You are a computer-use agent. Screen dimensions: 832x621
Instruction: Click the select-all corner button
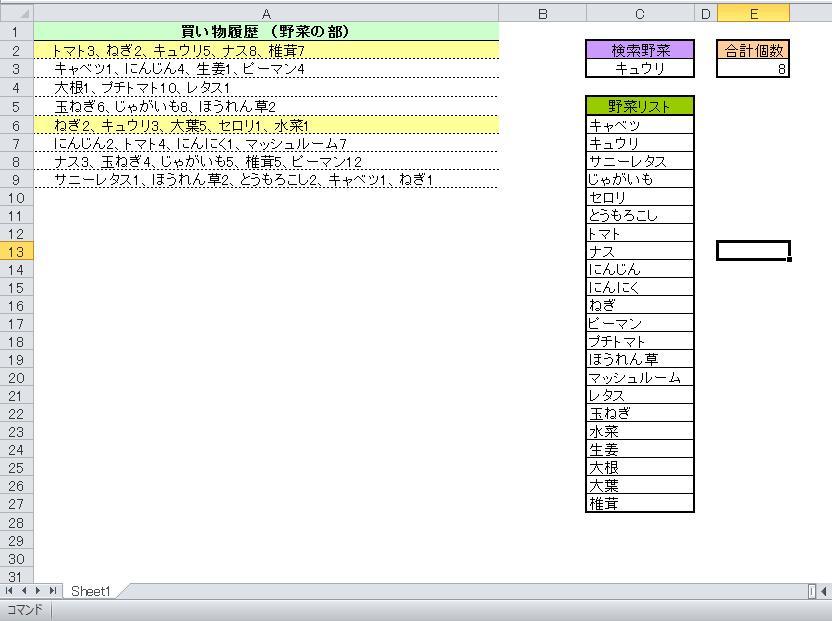[16, 13]
